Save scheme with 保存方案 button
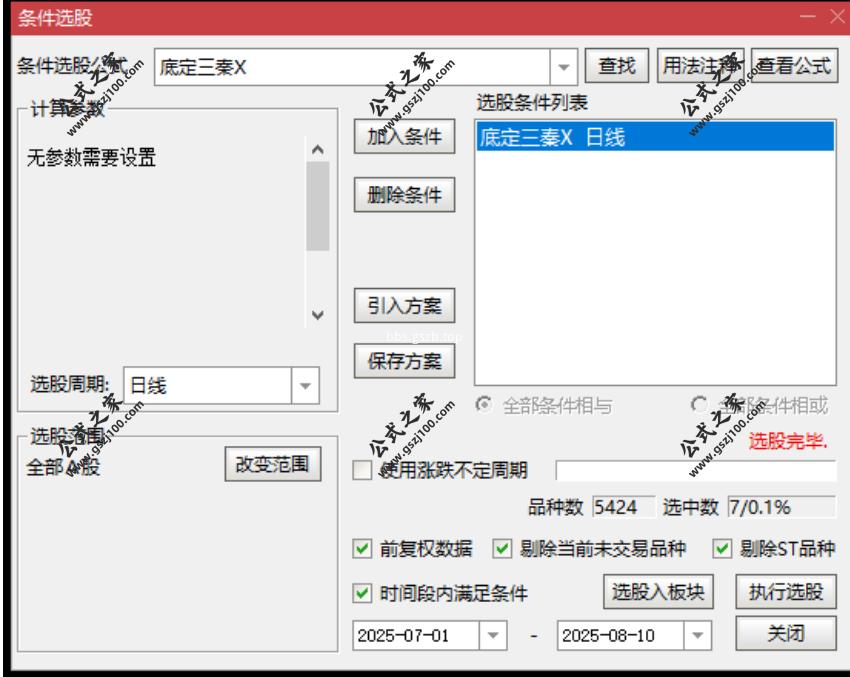This screenshot has width=850, height=677. pos(404,361)
